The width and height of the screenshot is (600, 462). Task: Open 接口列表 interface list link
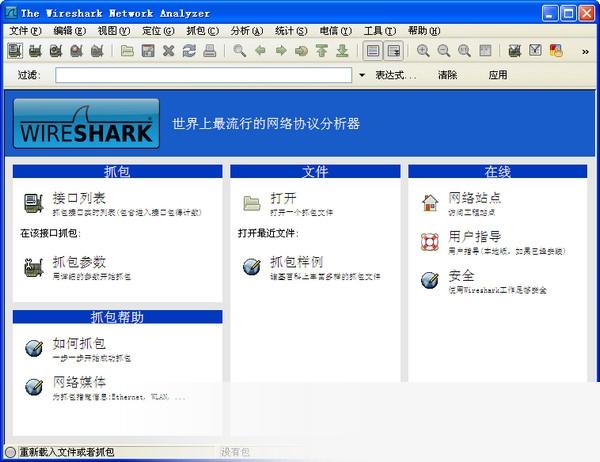coord(79,198)
